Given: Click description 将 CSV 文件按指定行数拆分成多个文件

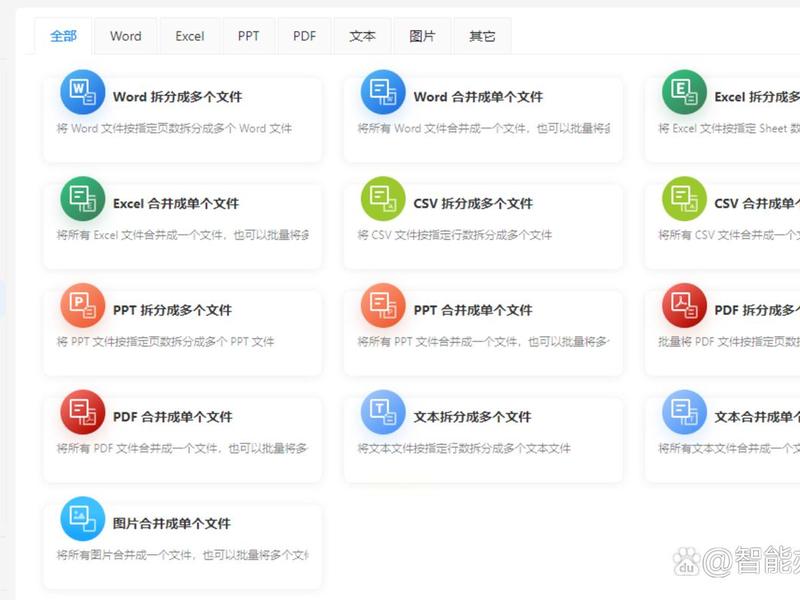Looking at the screenshot, I should click(455, 235).
